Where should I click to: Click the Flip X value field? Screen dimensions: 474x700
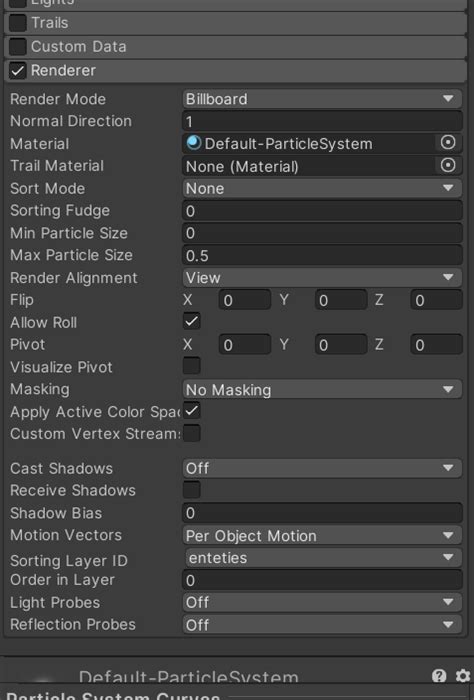coord(245,300)
